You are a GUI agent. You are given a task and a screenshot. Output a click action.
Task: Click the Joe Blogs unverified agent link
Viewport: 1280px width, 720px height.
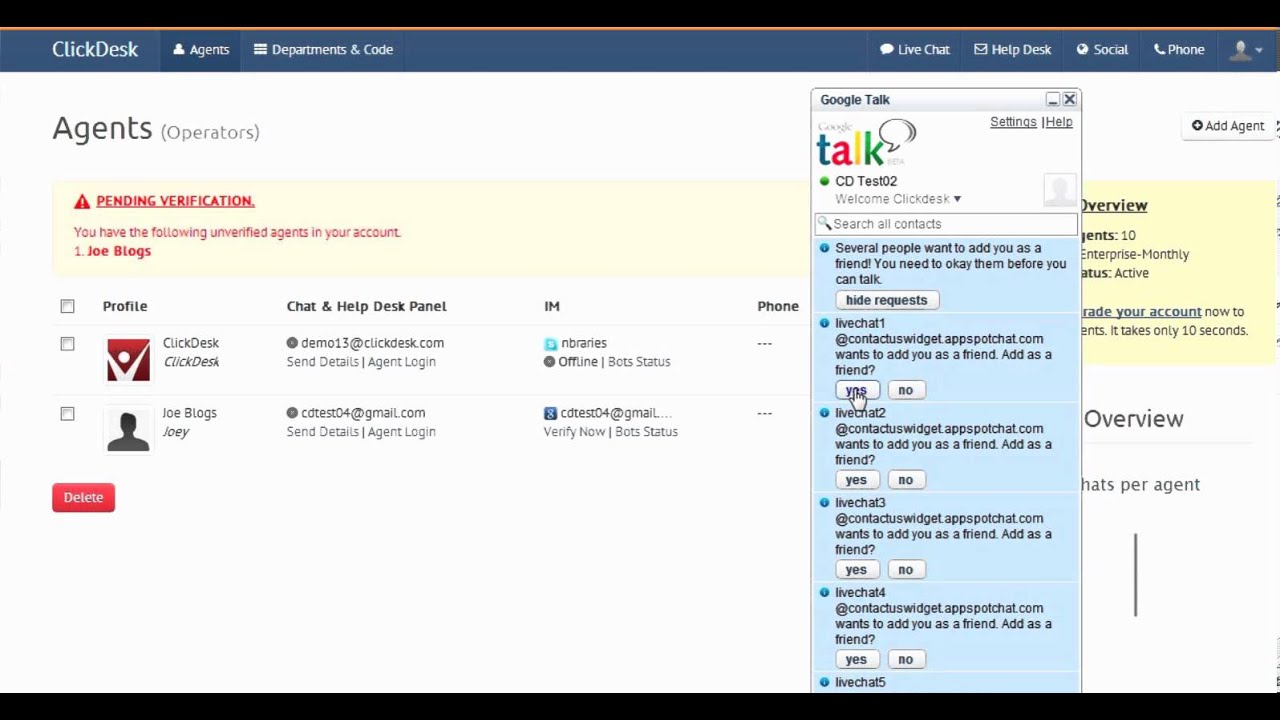click(119, 251)
